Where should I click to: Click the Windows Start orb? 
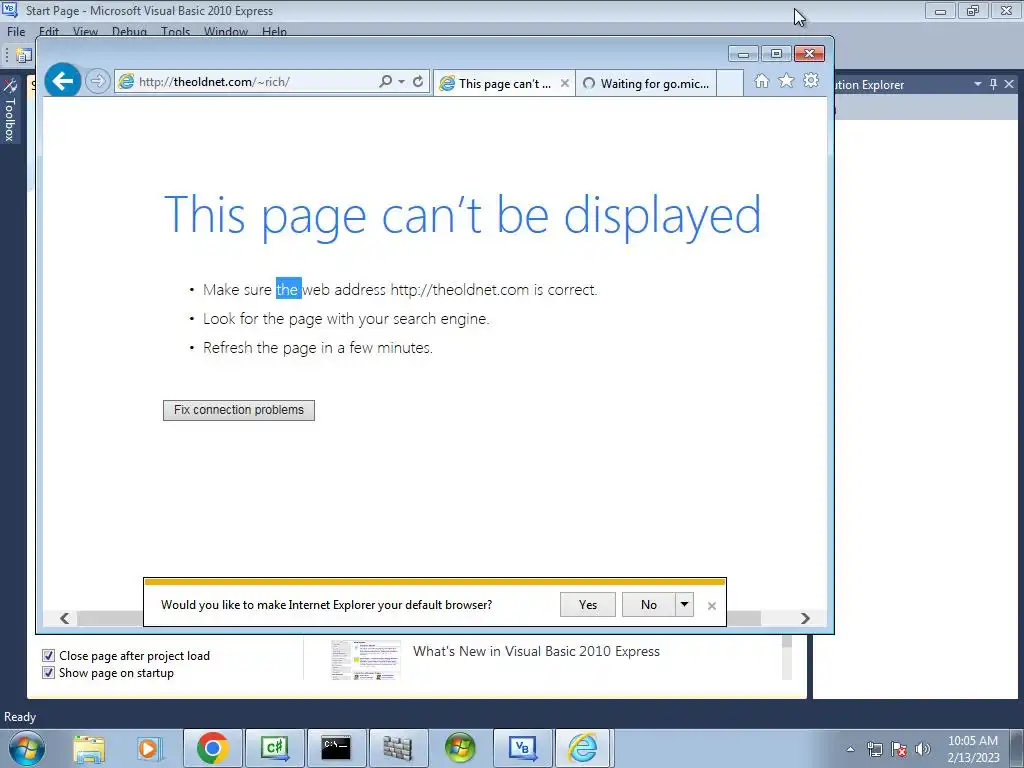pyautogui.click(x=27, y=748)
